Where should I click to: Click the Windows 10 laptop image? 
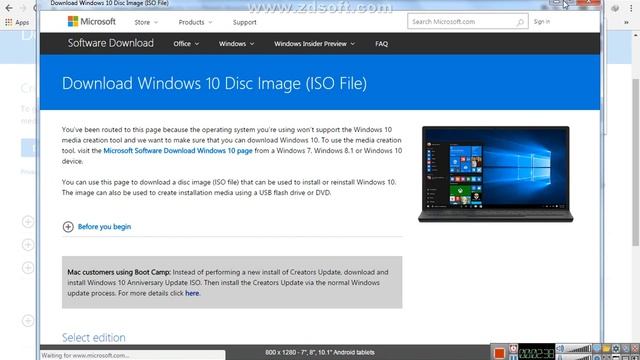click(496, 174)
